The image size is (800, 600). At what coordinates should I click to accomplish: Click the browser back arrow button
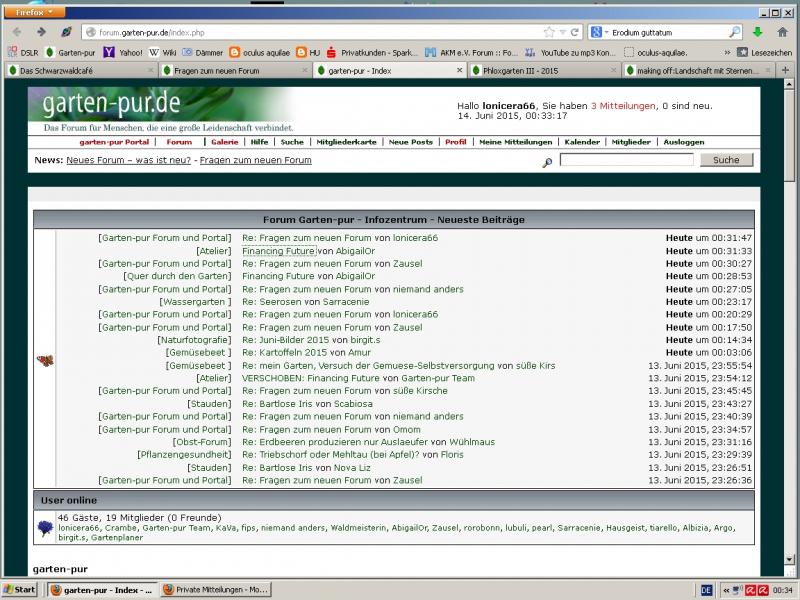point(16,32)
